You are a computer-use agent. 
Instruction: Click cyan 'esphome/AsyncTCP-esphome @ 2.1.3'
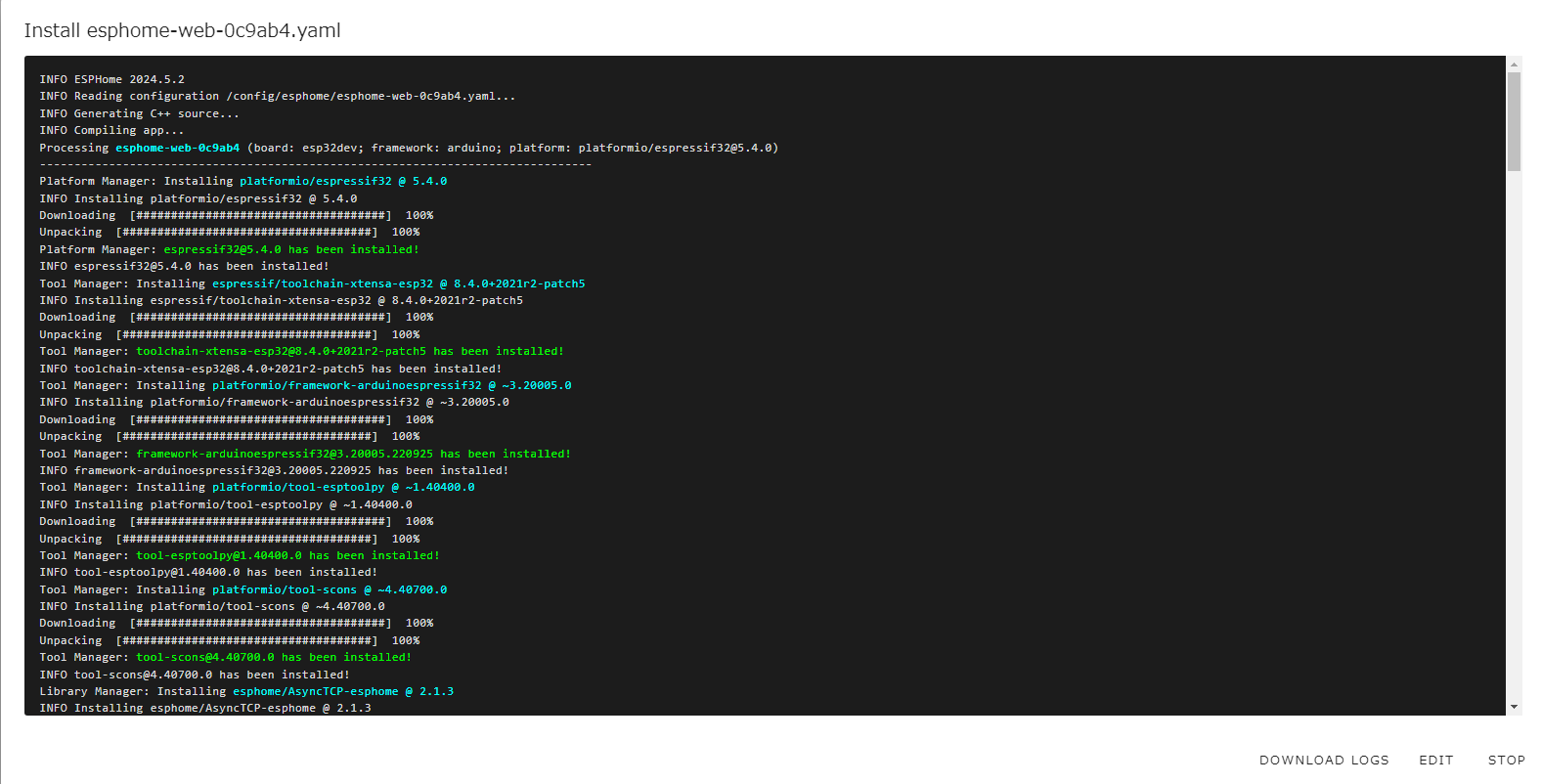tap(343, 691)
